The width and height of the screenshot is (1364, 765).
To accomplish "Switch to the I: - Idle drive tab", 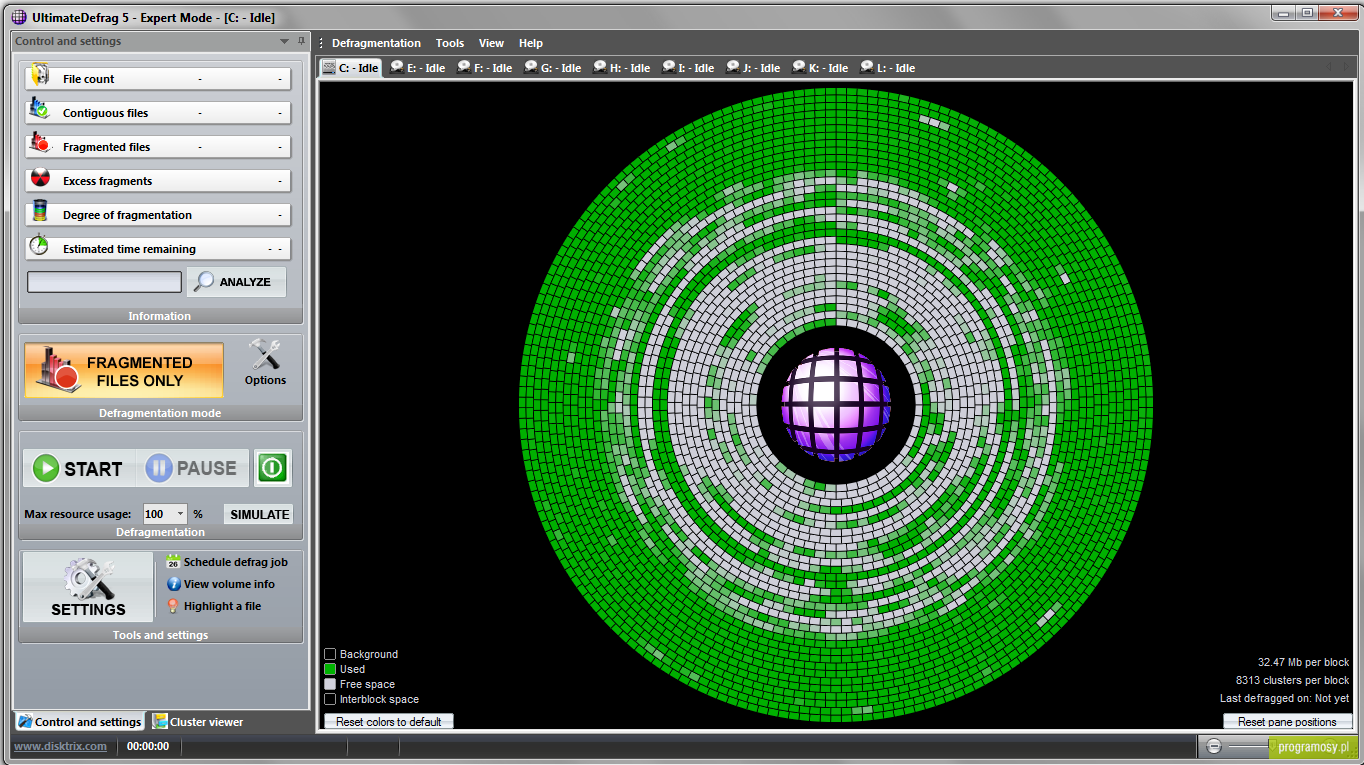I will click(x=687, y=68).
